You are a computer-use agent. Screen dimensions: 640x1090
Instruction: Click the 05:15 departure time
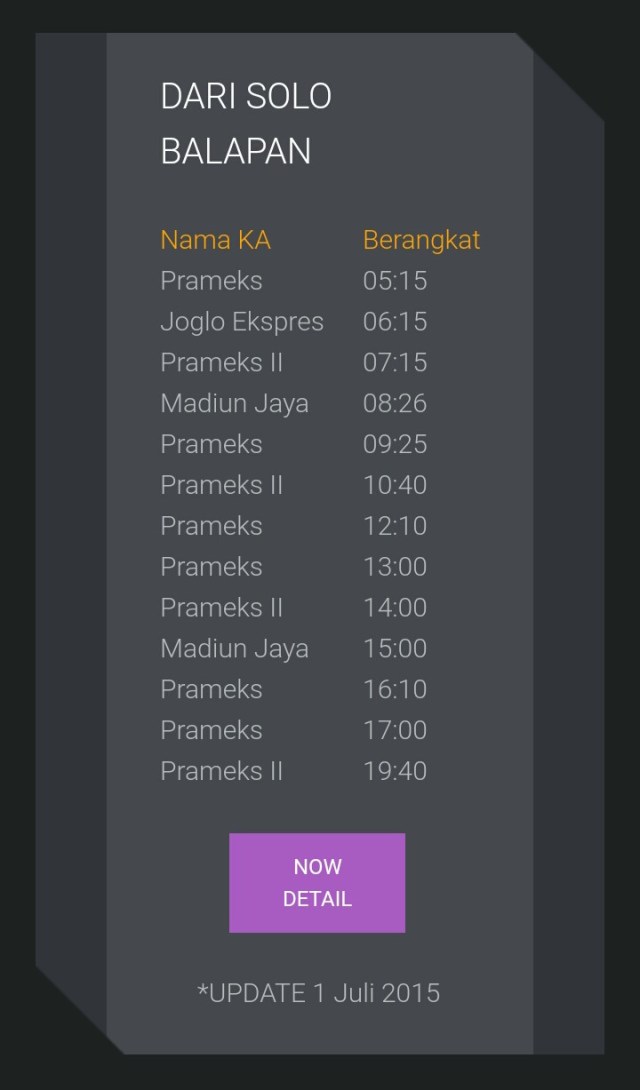(395, 281)
